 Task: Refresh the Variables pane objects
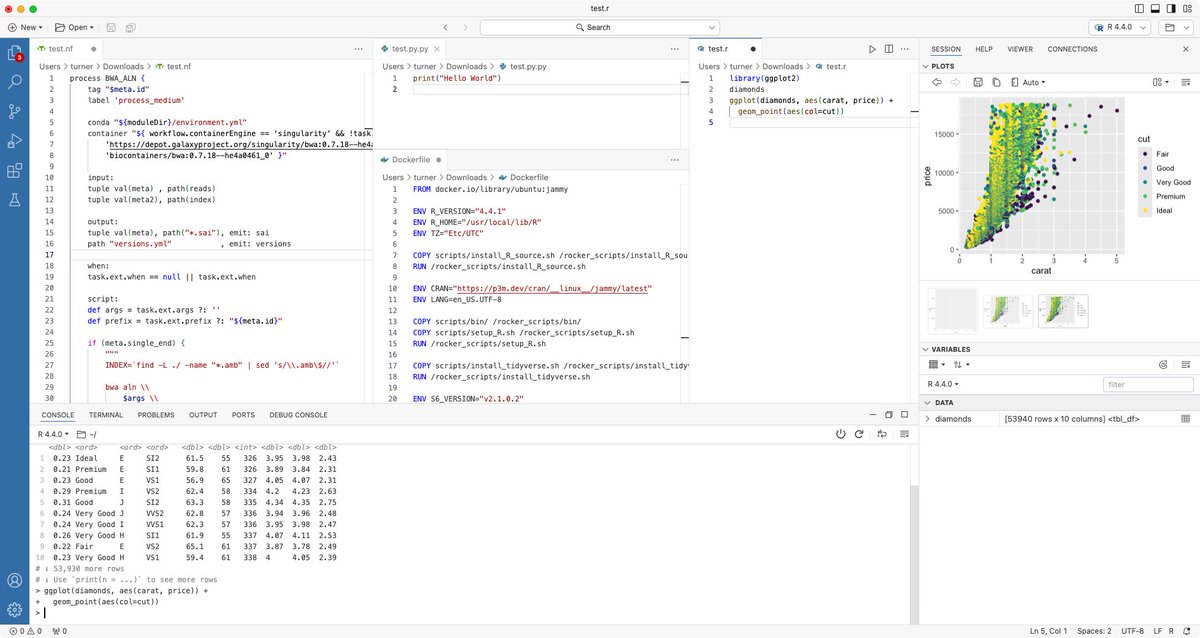(x=1163, y=366)
